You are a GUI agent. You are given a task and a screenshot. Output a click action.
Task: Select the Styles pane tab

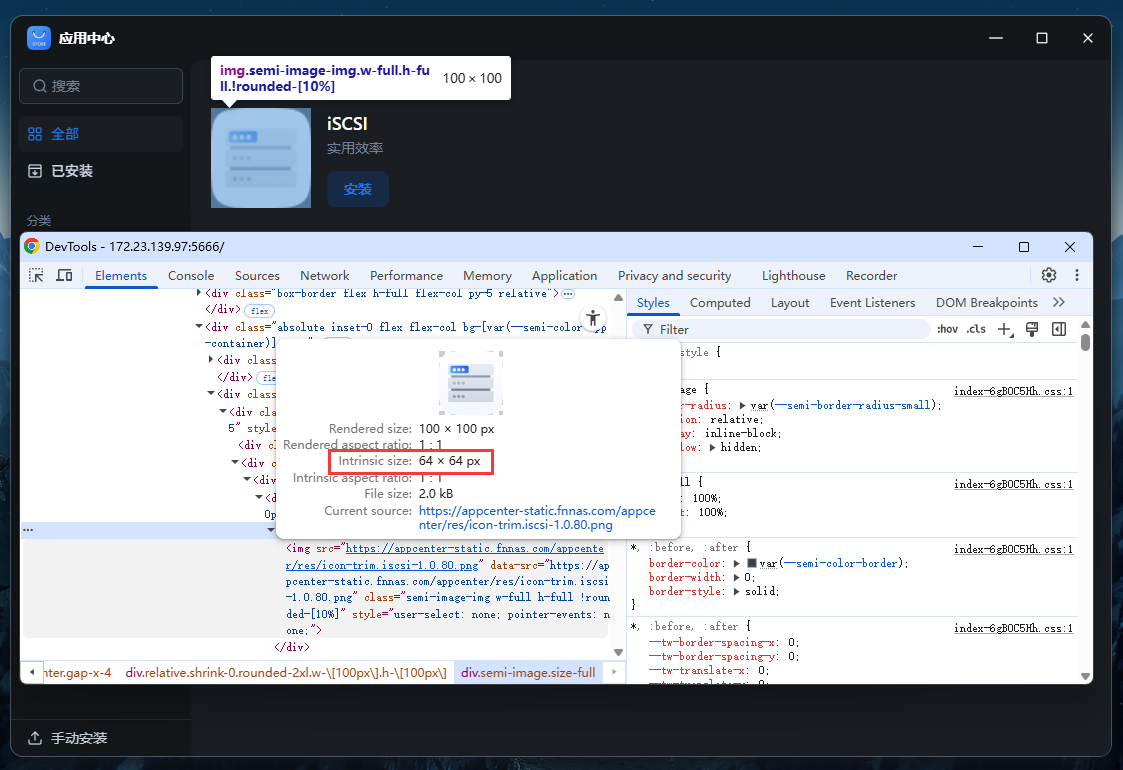[653, 303]
